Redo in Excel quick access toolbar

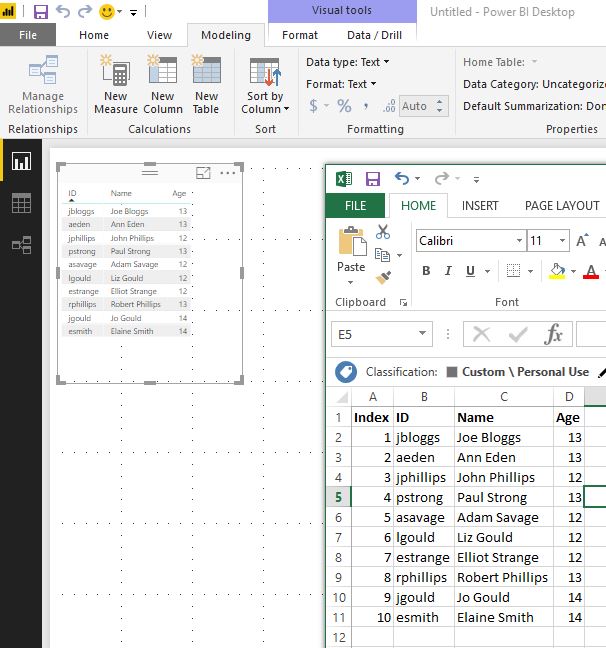(442, 179)
